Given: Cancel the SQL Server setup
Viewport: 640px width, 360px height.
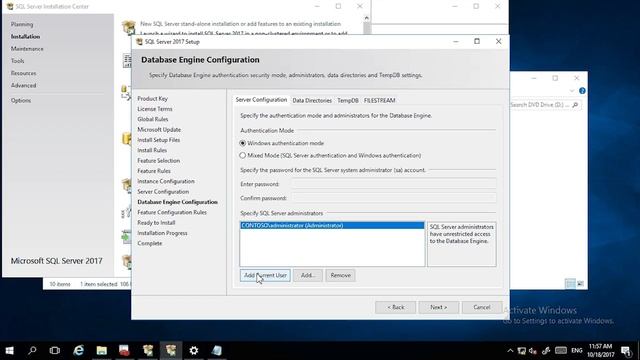Looking at the screenshot, I should pyautogui.click(x=482, y=307).
